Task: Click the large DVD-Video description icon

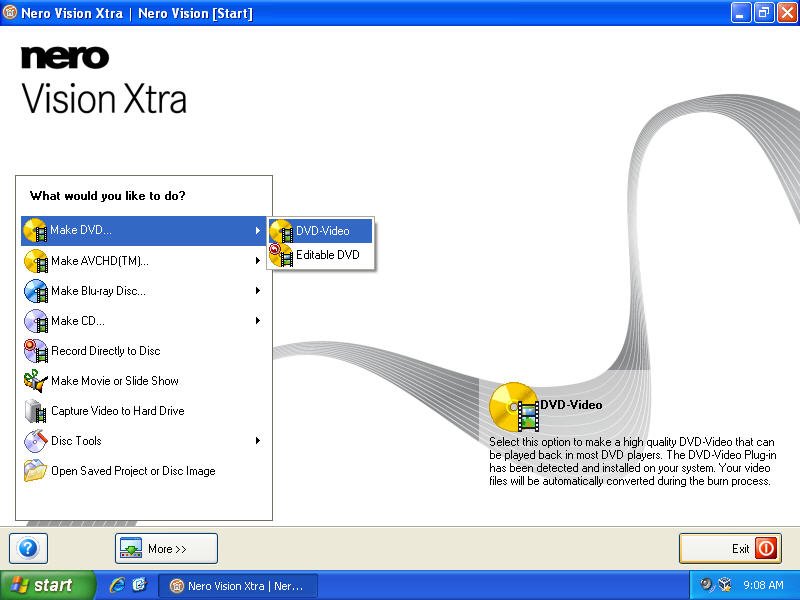Action: [514, 407]
